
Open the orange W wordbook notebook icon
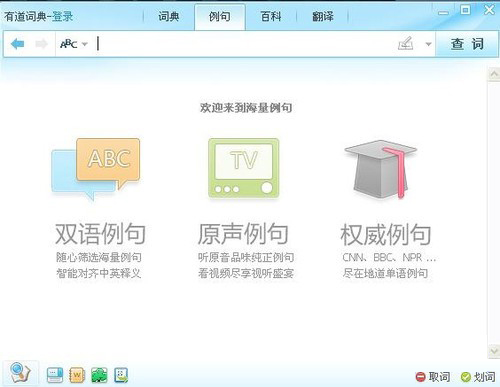pos(77,375)
